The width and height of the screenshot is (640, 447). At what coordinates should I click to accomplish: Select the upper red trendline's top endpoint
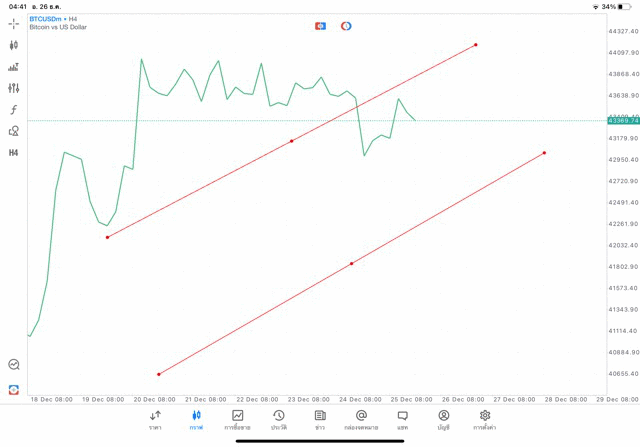pos(476,44)
